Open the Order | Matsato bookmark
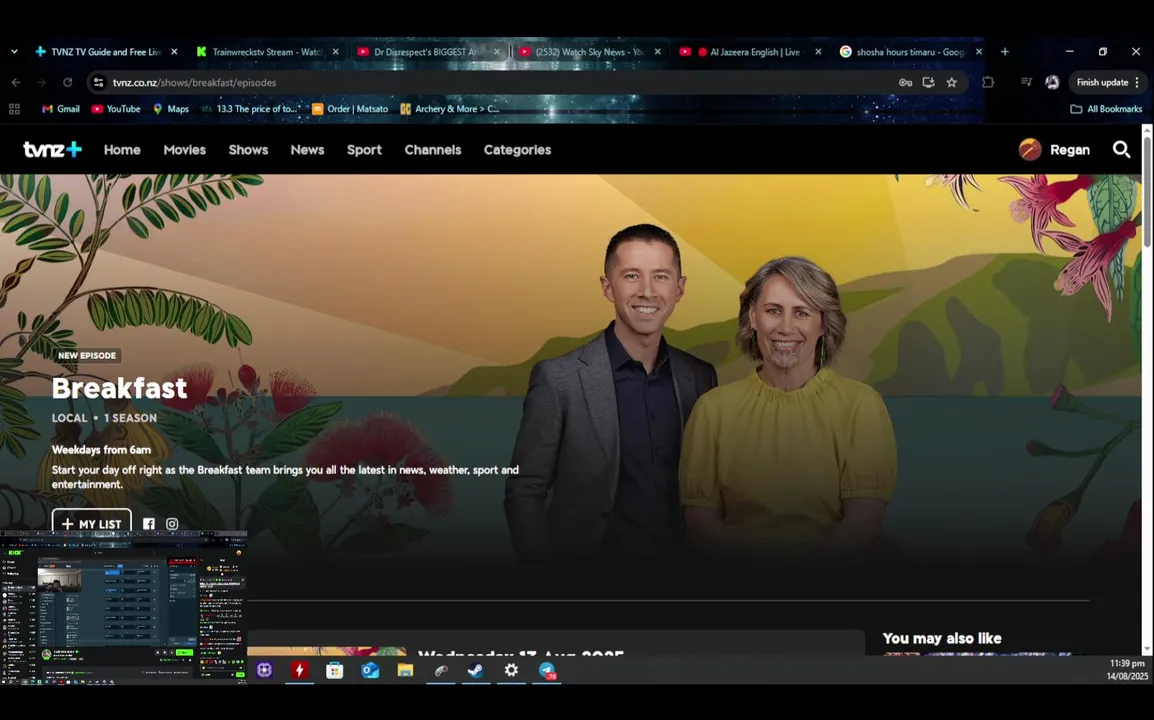Image resolution: width=1154 pixels, height=720 pixels. 350,109
